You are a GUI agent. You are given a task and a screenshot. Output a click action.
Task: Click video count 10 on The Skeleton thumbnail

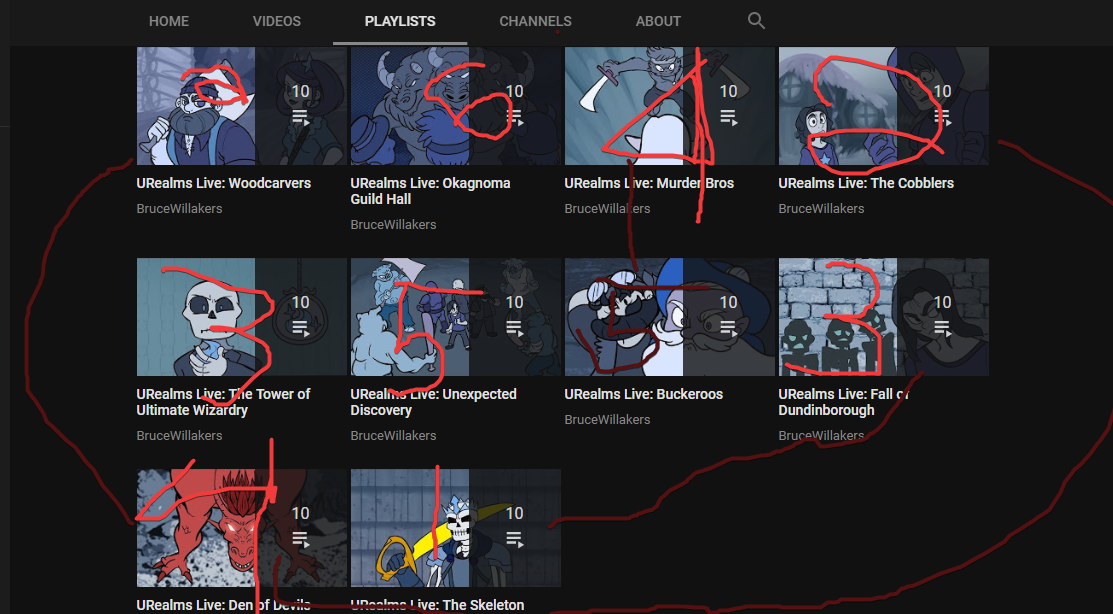(x=515, y=512)
